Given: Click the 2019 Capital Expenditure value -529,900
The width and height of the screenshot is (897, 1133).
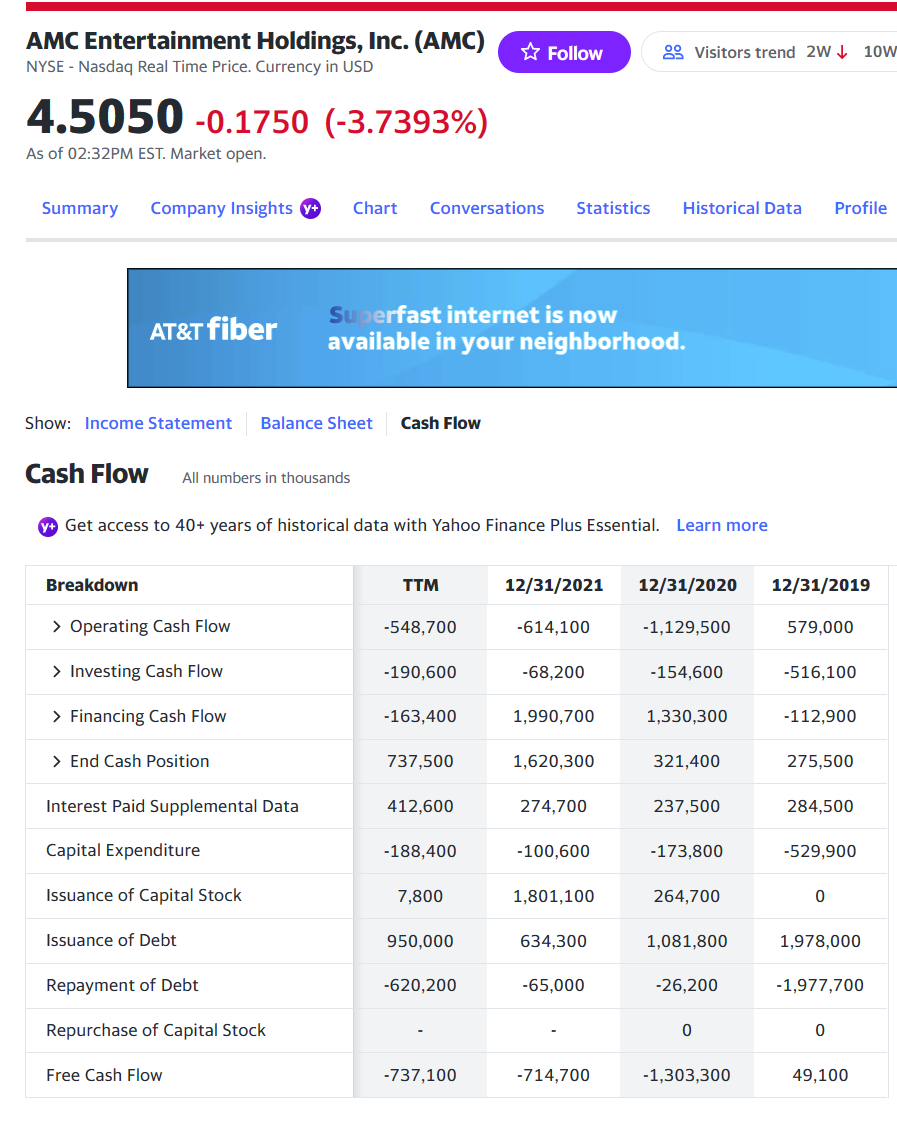Looking at the screenshot, I should pos(820,851).
